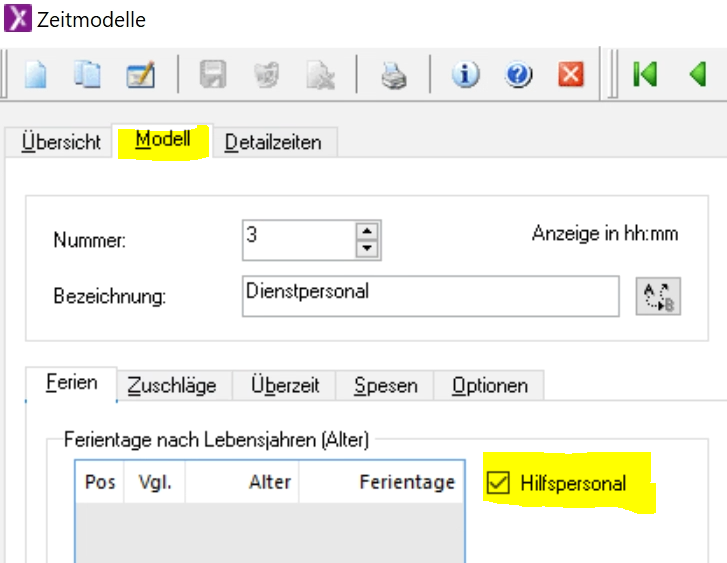The height and width of the screenshot is (563, 727).
Task: Click the translation icon beside Bezeichnung
Action: pos(658,297)
